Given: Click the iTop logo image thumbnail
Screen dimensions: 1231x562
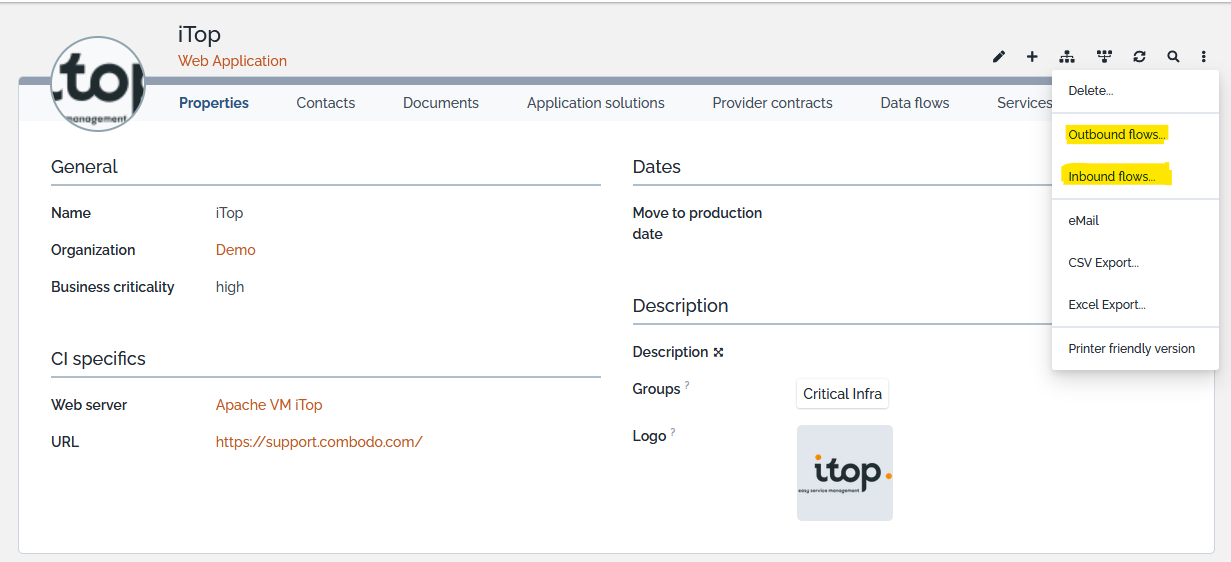Looking at the screenshot, I should click(845, 473).
